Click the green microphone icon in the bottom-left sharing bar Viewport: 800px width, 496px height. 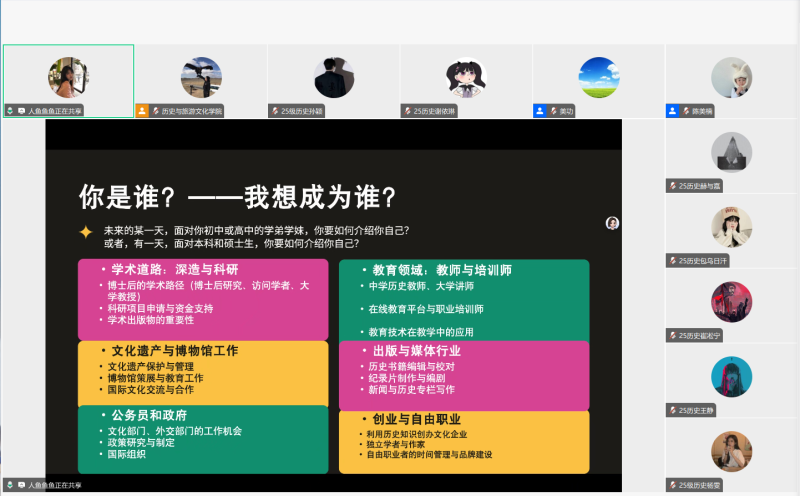[10, 485]
